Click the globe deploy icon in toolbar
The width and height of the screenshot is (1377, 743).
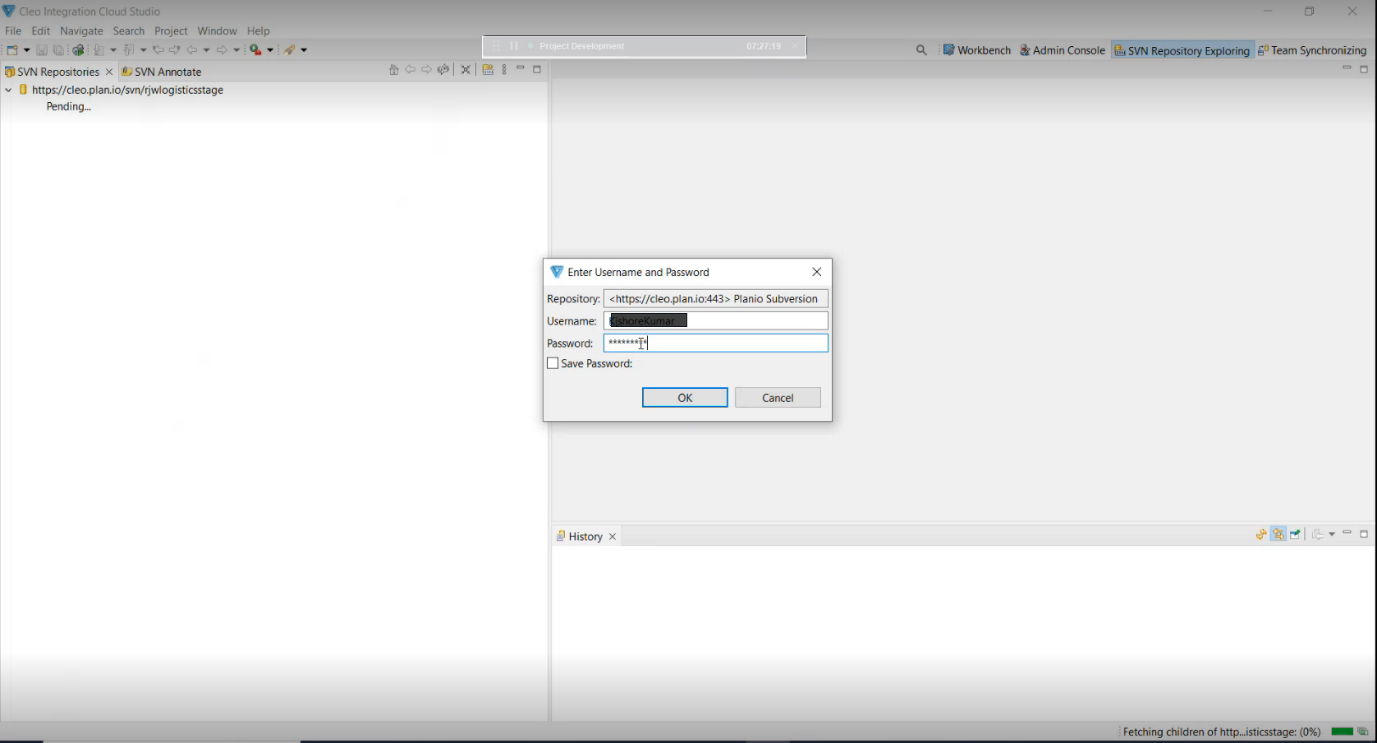point(78,50)
